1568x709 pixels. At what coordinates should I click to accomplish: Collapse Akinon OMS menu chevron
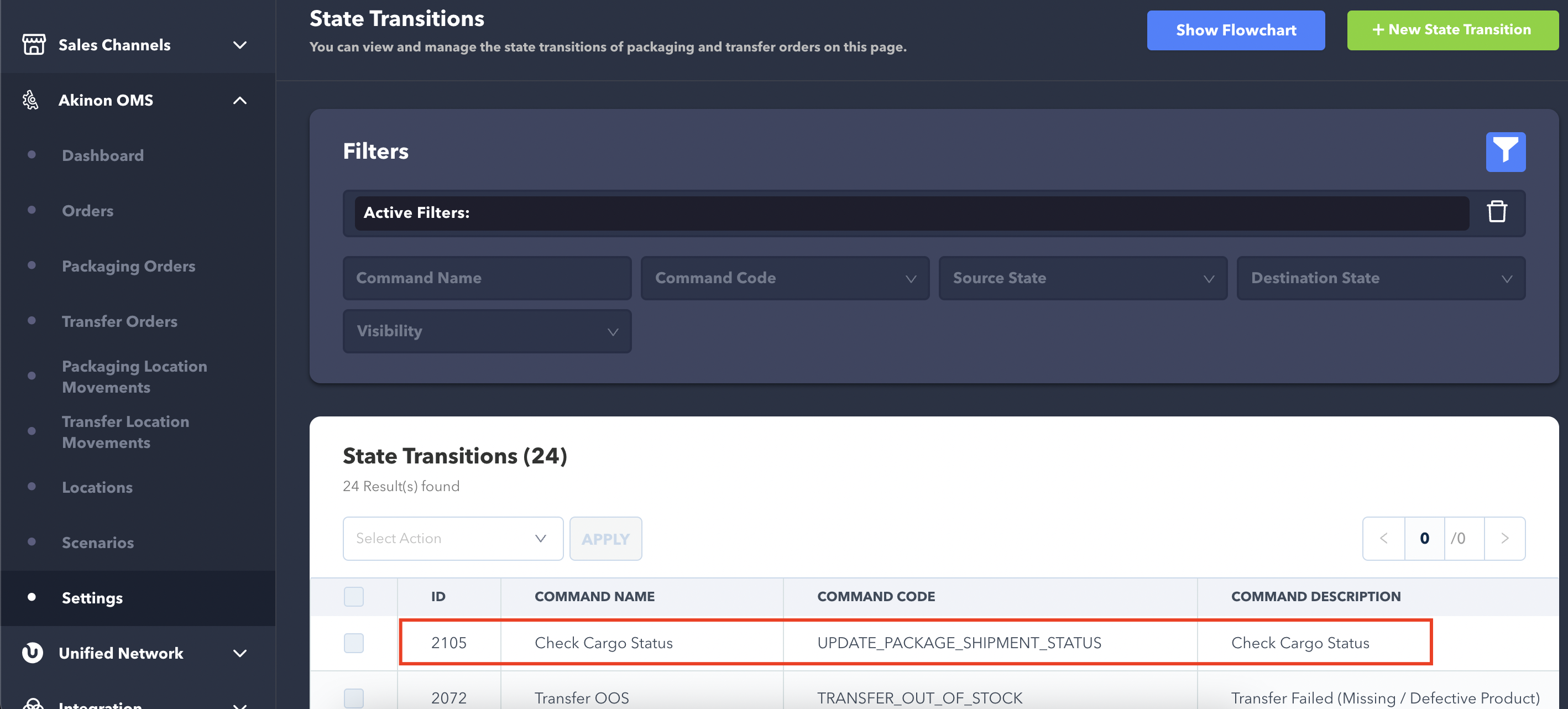coord(240,100)
